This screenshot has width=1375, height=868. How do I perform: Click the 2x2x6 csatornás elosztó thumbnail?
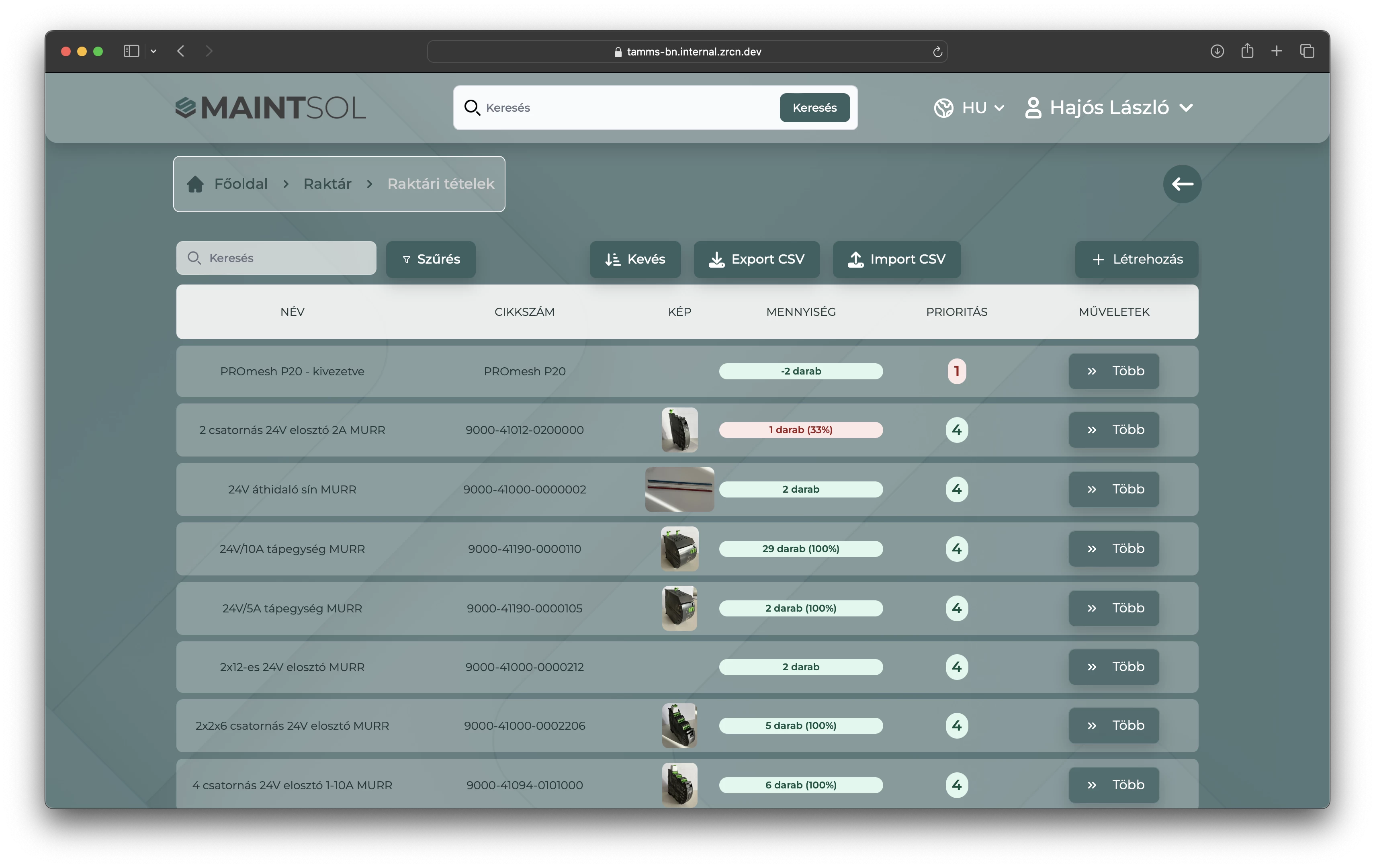679,725
